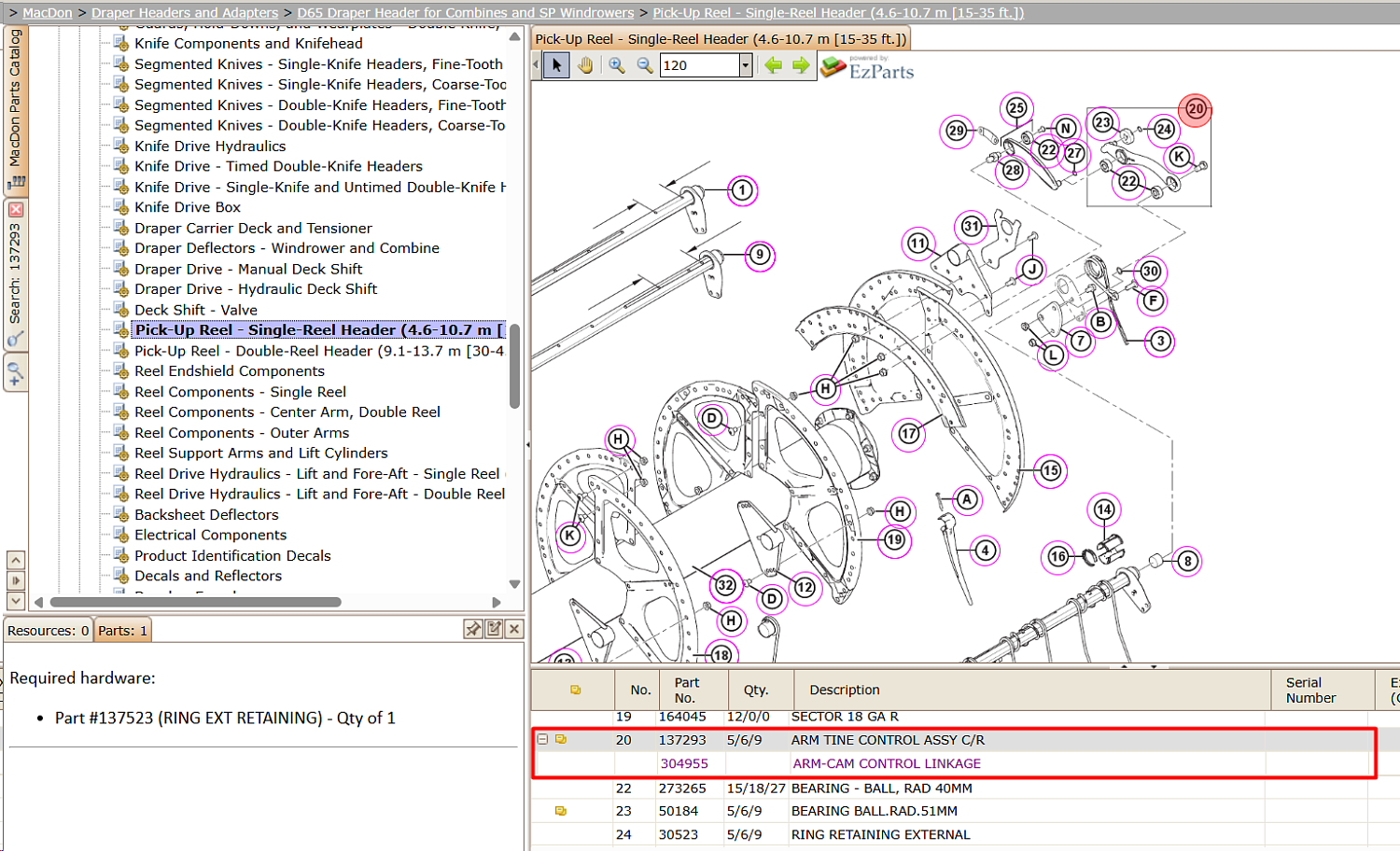Go to next illustration with green right arrow

point(801,65)
